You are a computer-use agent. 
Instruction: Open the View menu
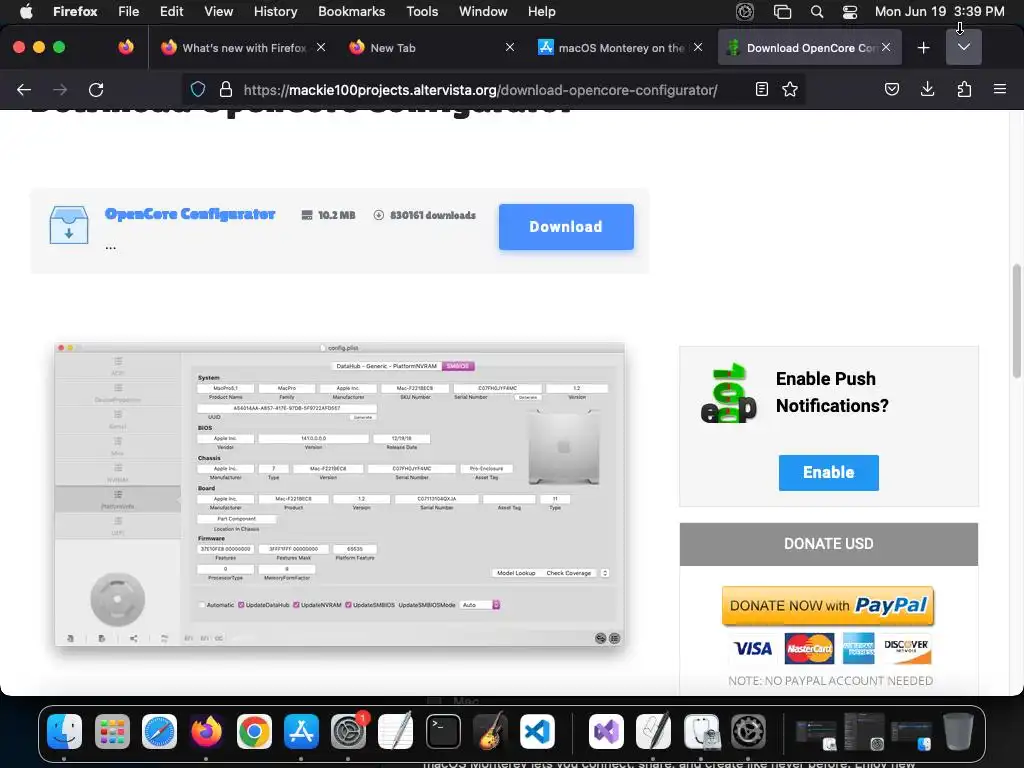tap(218, 11)
